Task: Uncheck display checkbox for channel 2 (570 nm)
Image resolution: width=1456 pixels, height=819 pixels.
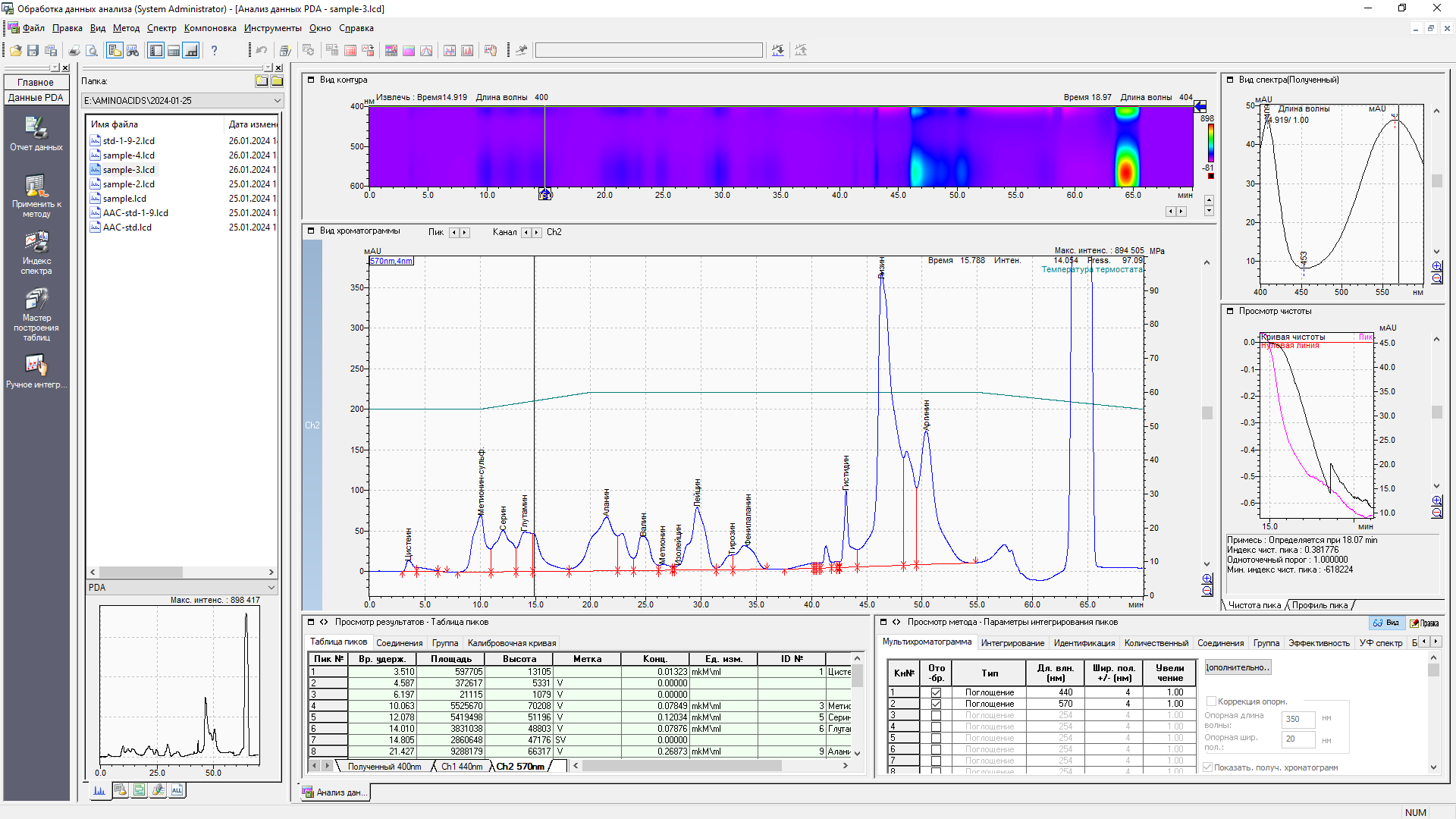Action: click(936, 704)
